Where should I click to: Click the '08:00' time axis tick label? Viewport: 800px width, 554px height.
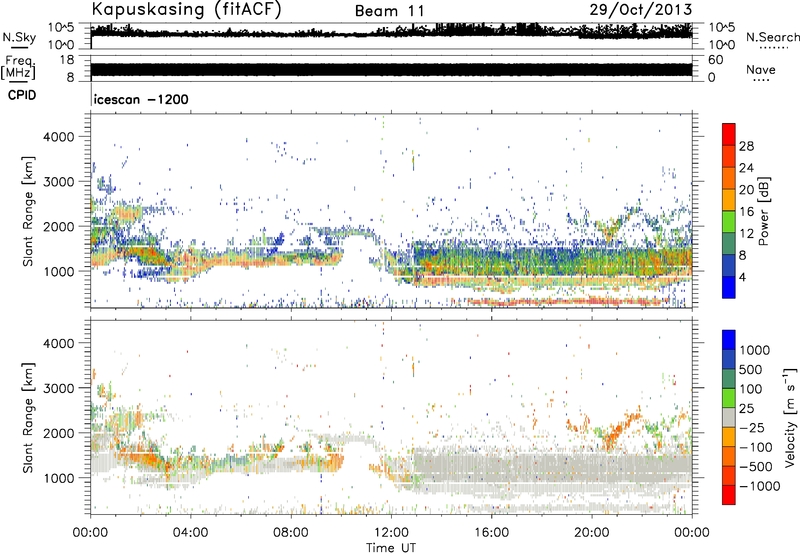point(290,533)
